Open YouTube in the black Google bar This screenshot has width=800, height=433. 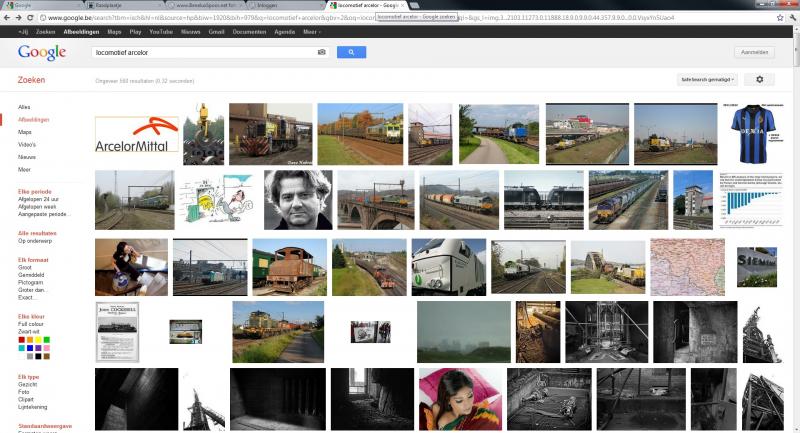(x=161, y=32)
